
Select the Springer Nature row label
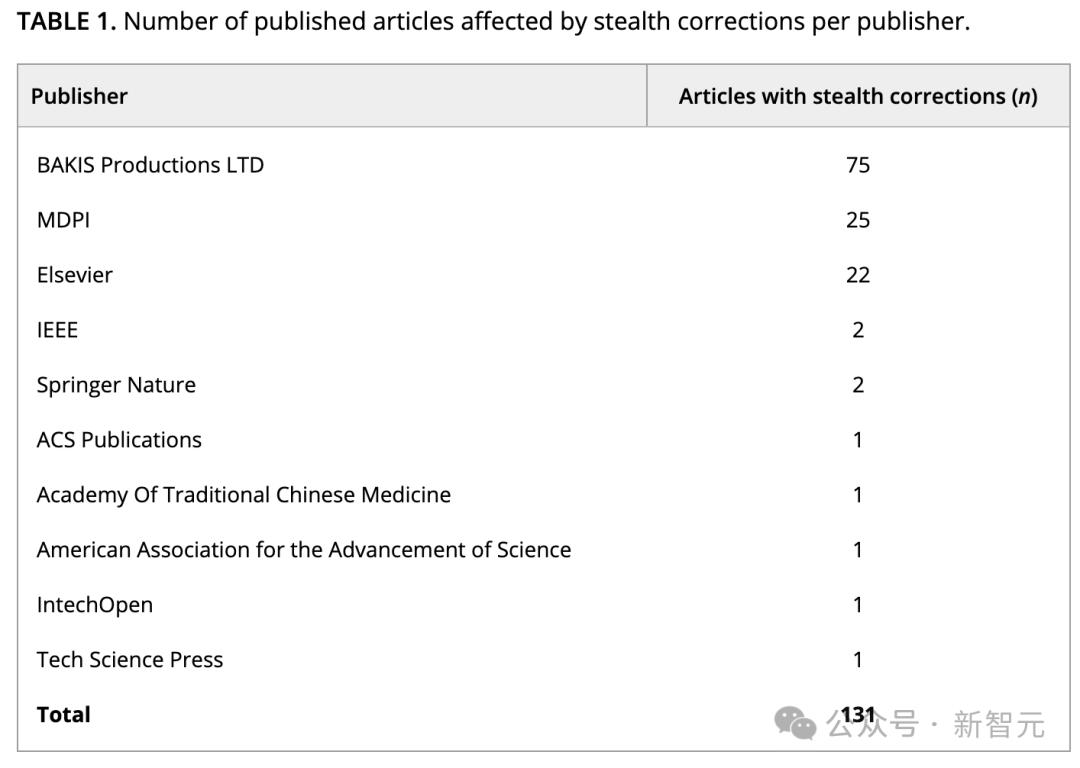116,385
